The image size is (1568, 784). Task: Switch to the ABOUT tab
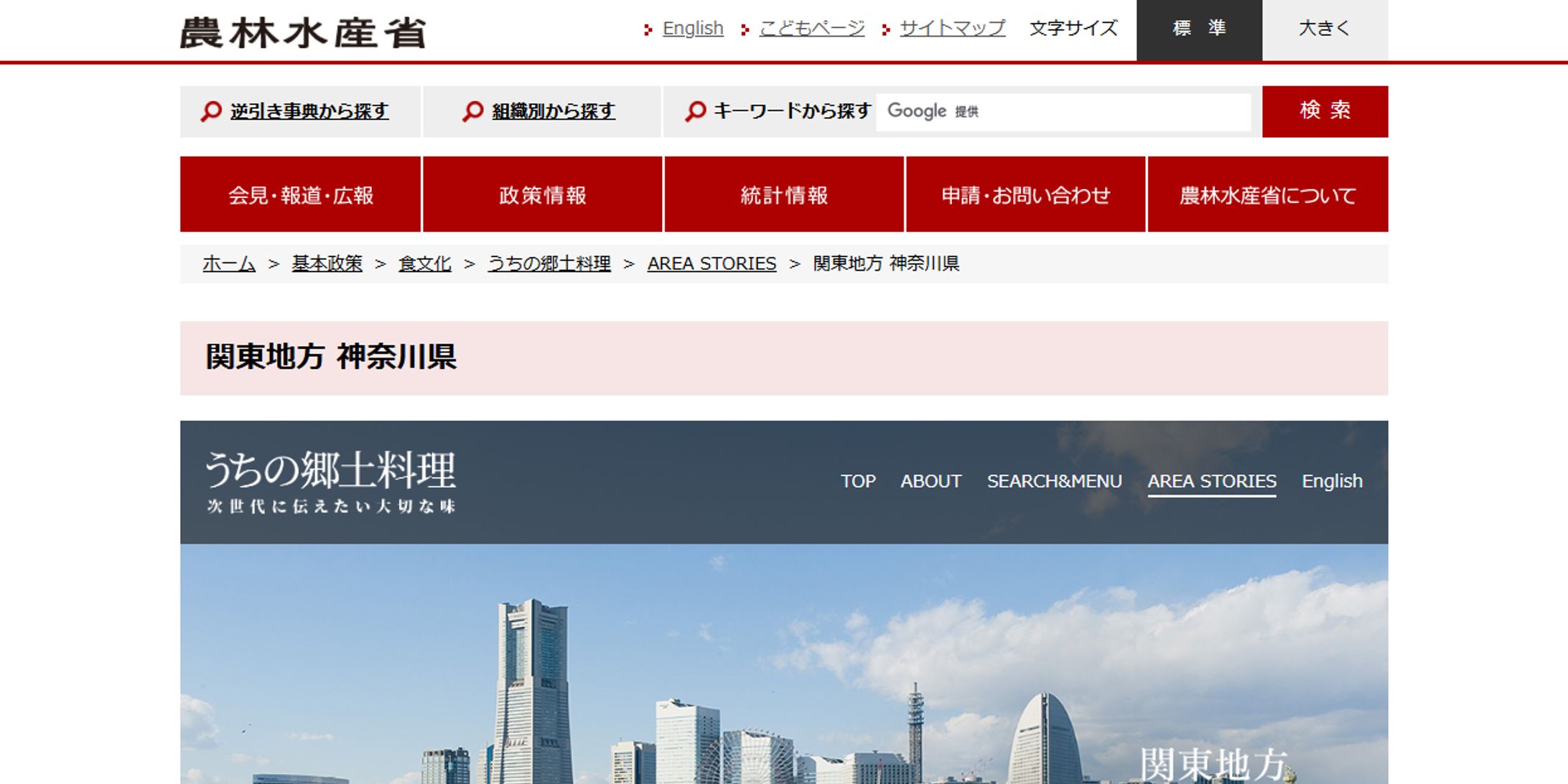(930, 481)
